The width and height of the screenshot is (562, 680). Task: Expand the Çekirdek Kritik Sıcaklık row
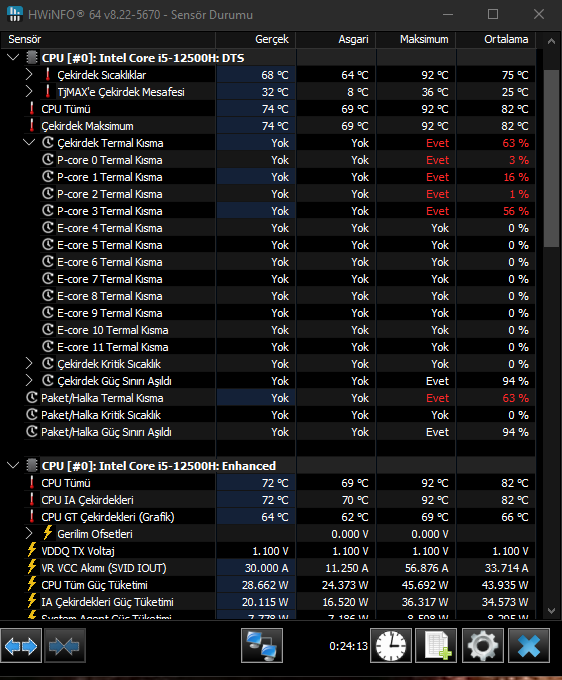[29, 363]
